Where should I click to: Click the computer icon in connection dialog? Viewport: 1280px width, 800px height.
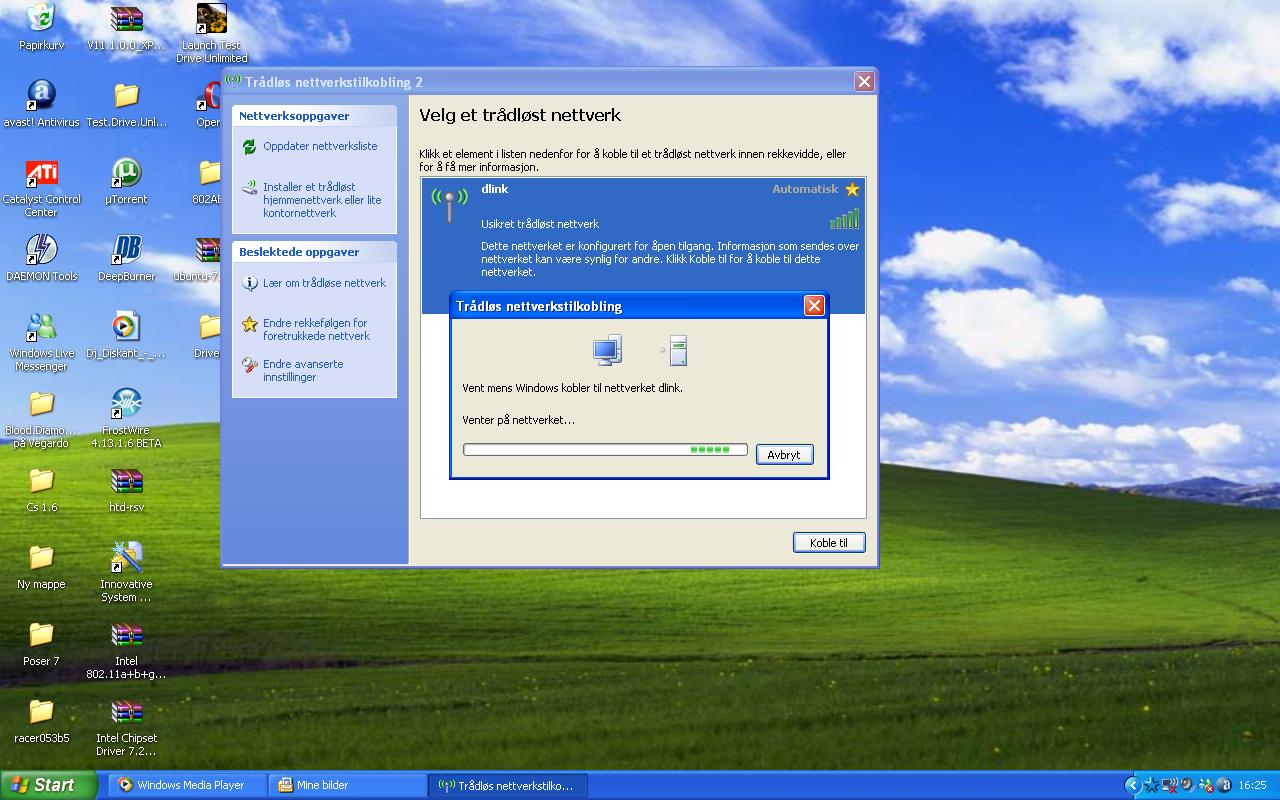coord(607,350)
